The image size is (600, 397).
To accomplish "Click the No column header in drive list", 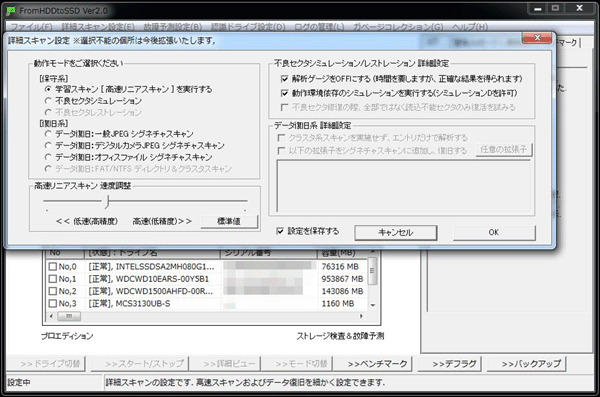I will tap(65, 253).
